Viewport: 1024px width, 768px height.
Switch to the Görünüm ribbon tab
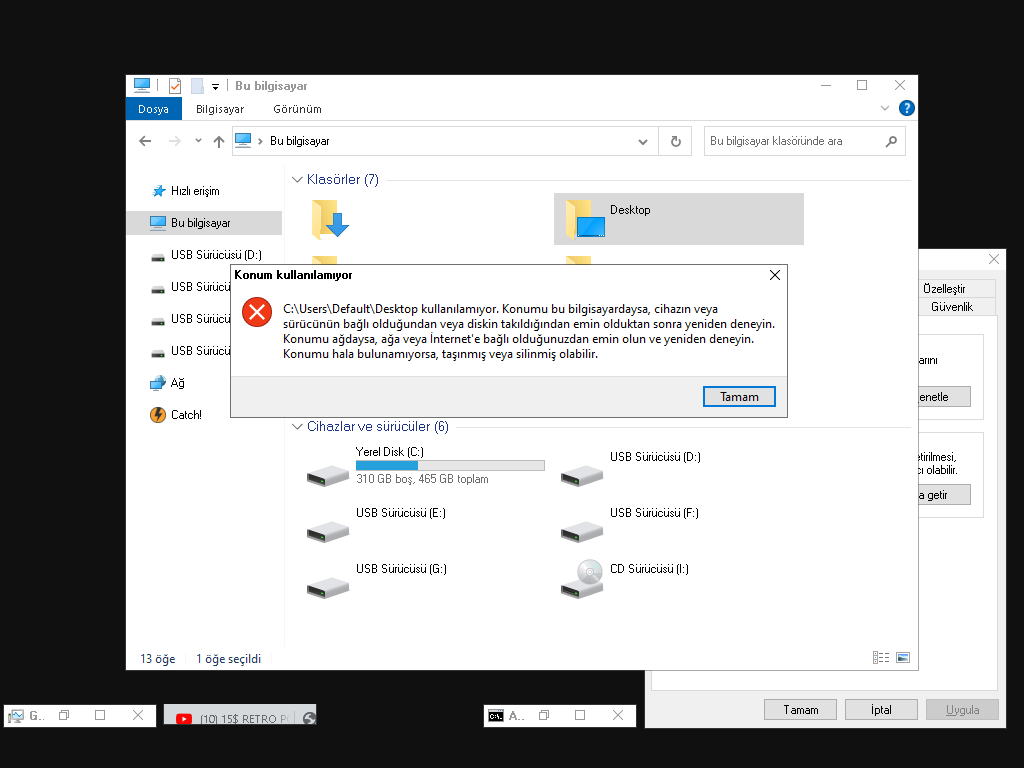[297, 109]
